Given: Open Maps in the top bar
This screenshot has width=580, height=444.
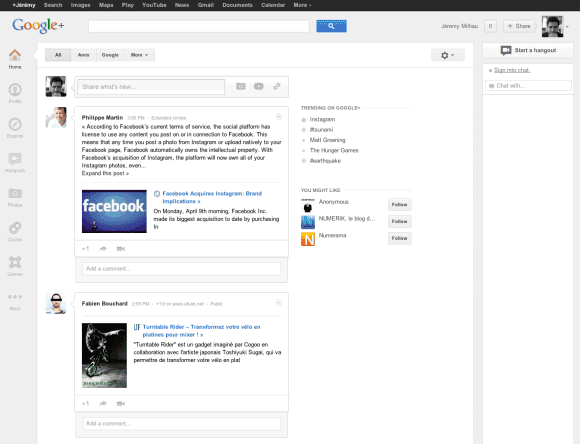Looking at the screenshot, I should 106,5.
